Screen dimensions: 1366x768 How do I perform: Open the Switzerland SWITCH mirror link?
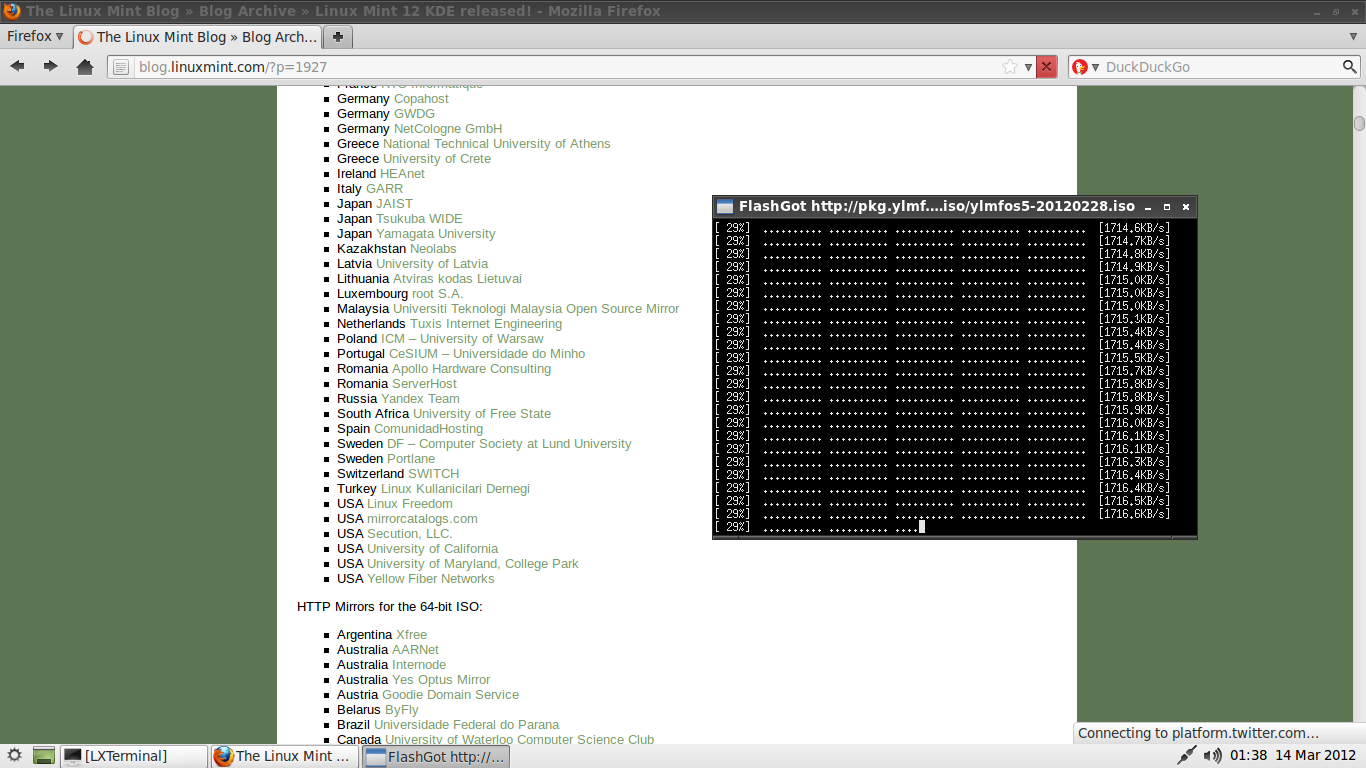(434, 473)
